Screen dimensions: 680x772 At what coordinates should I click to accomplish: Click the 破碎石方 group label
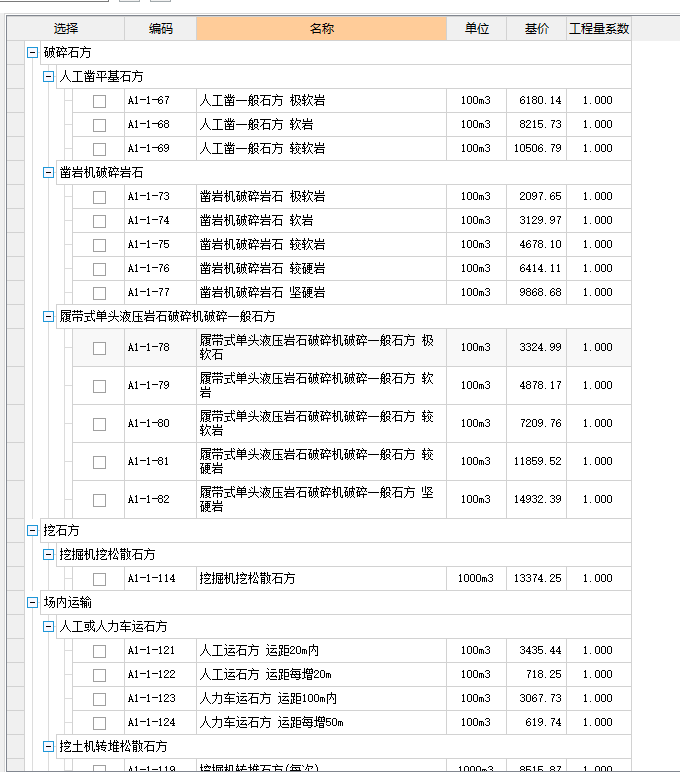67,52
